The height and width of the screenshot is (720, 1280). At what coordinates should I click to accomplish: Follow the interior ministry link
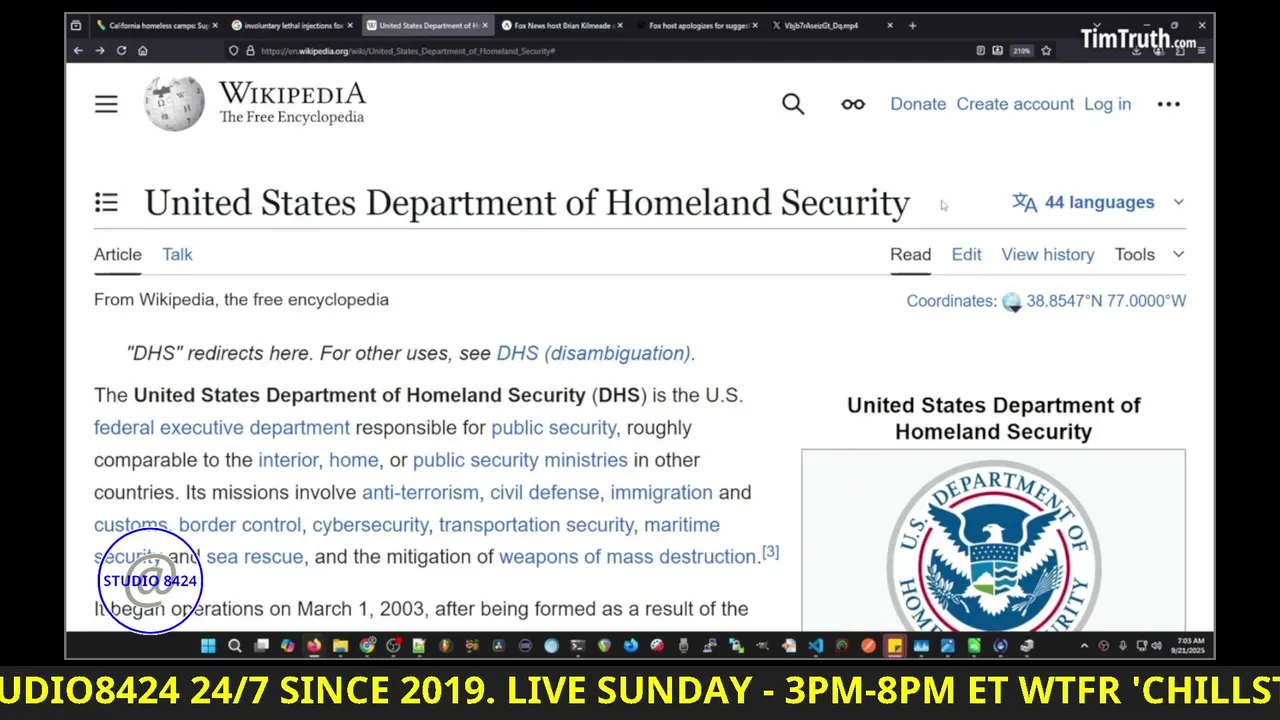(288, 460)
